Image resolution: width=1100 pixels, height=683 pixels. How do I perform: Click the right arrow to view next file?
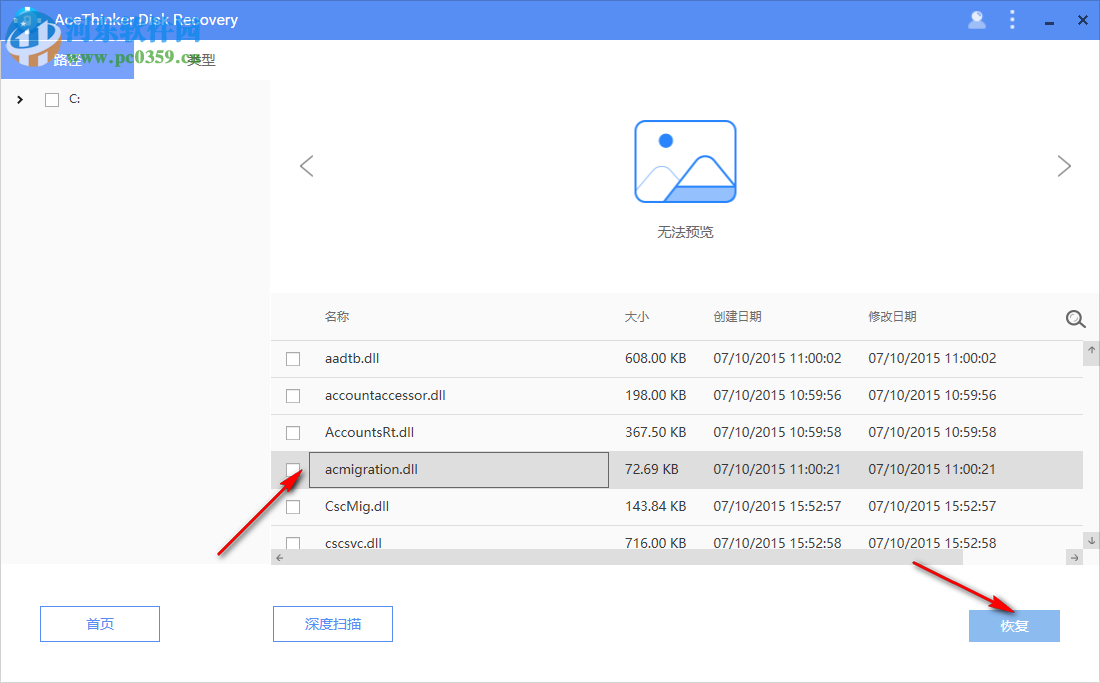1064,166
